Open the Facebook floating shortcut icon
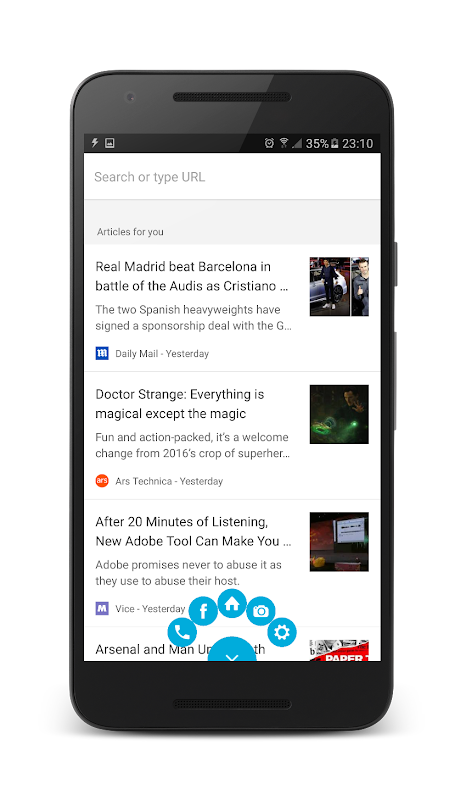Screen dimensions: 466x800 click(x=203, y=611)
